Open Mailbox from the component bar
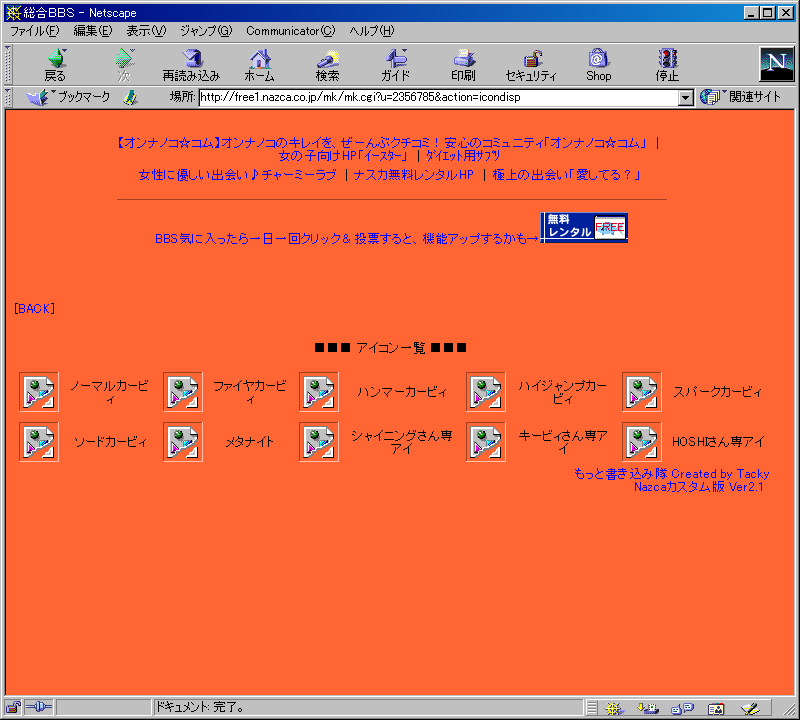800x720 pixels. click(648, 708)
